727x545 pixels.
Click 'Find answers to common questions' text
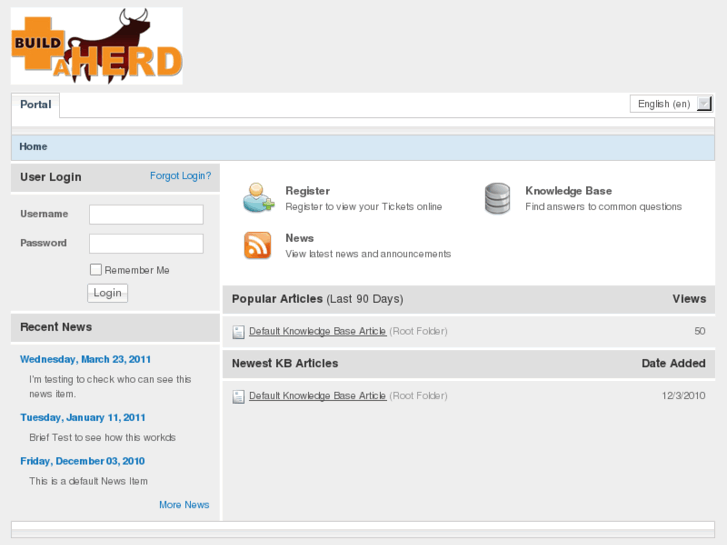pos(603,207)
